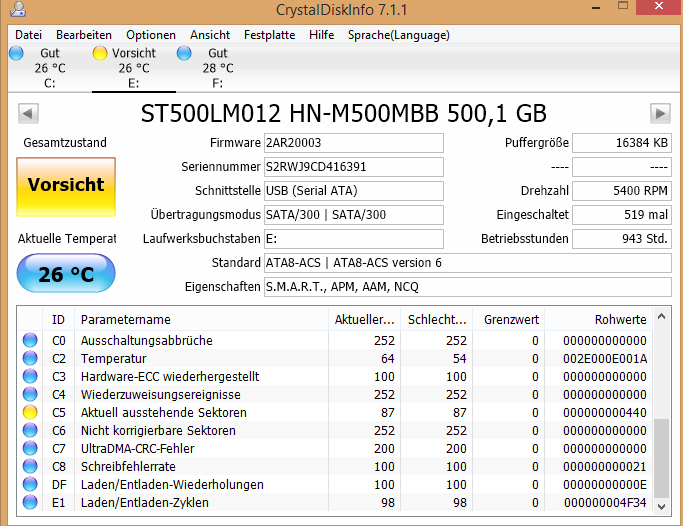683x526 pixels.
Task: Click the yellow Vorsicht health status button
Action: pyautogui.click(x=66, y=187)
